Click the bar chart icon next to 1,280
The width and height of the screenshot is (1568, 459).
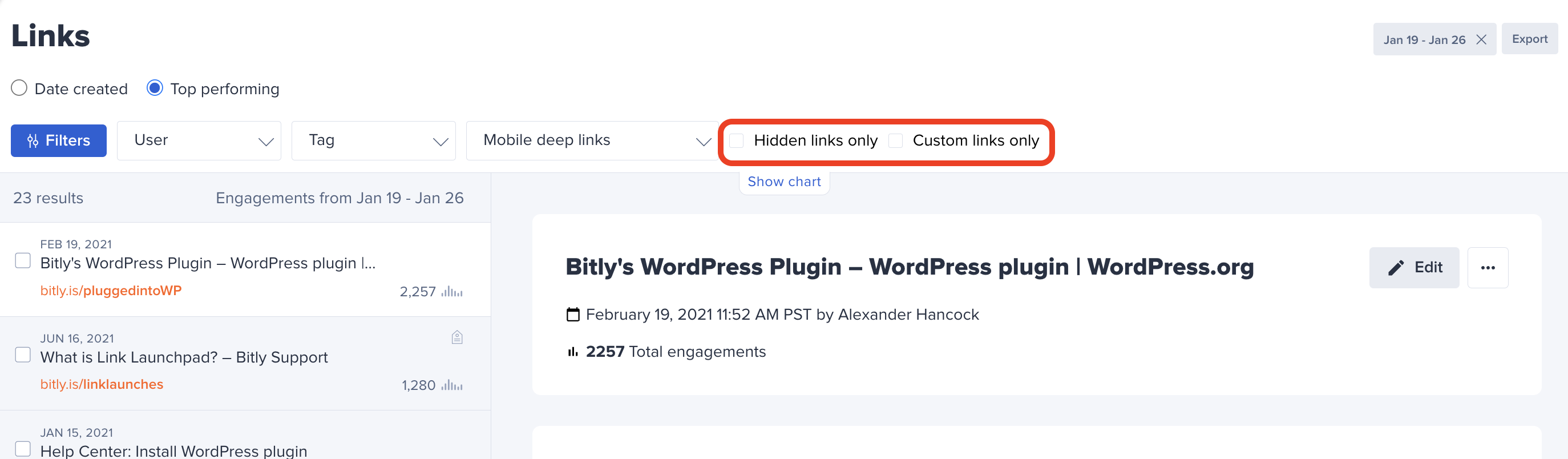(452, 385)
